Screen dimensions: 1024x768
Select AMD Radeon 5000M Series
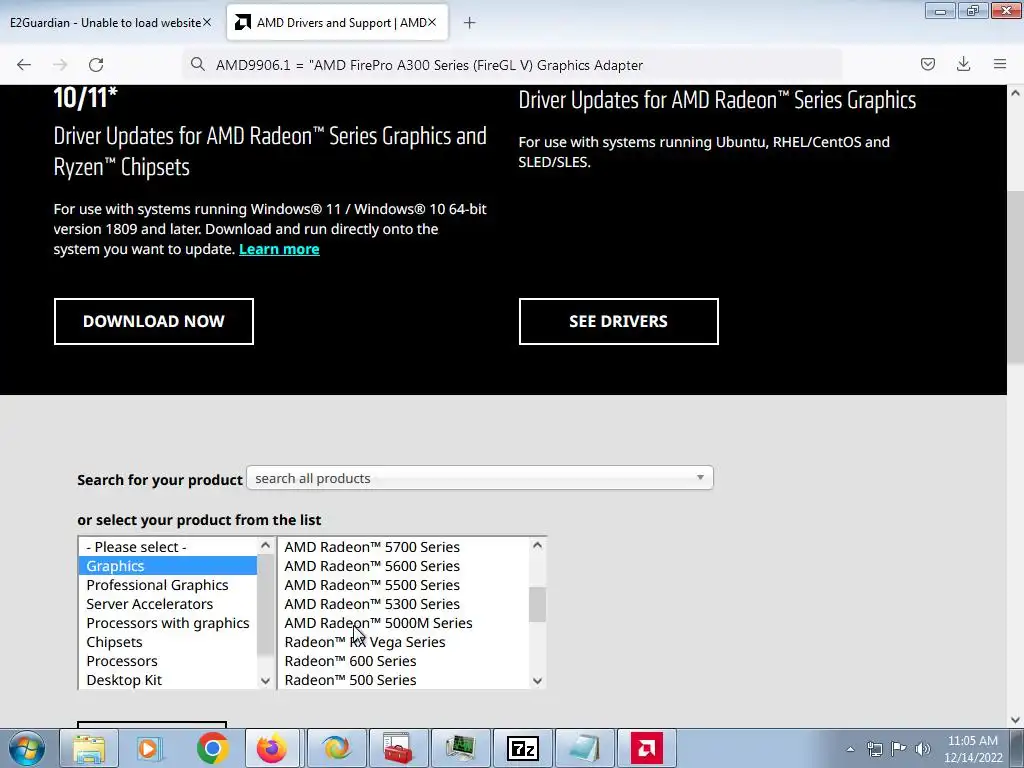coord(404,622)
